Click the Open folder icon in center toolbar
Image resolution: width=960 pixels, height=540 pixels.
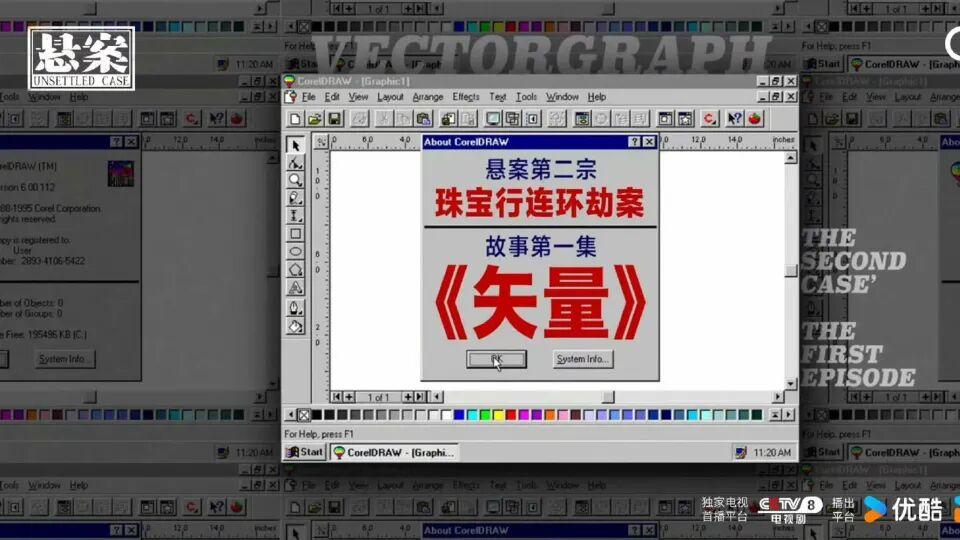click(315, 119)
